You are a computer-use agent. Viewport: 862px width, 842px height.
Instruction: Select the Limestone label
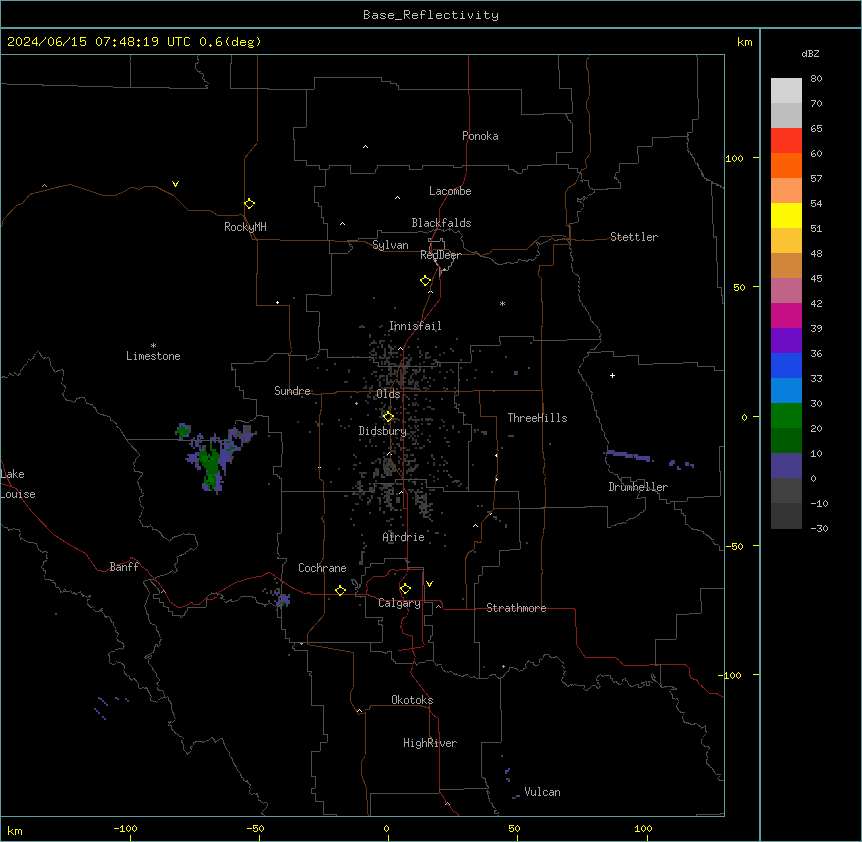pyautogui.click(x=153, y=356)
